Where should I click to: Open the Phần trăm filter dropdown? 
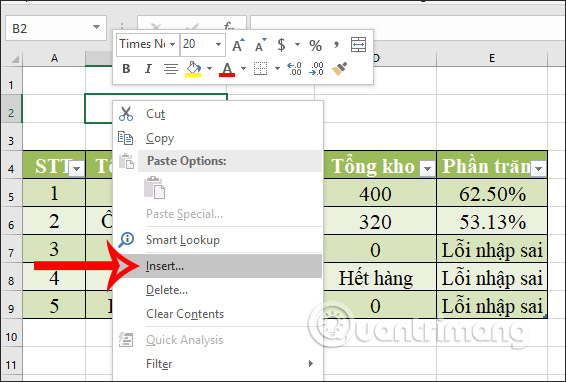point(539,169)
